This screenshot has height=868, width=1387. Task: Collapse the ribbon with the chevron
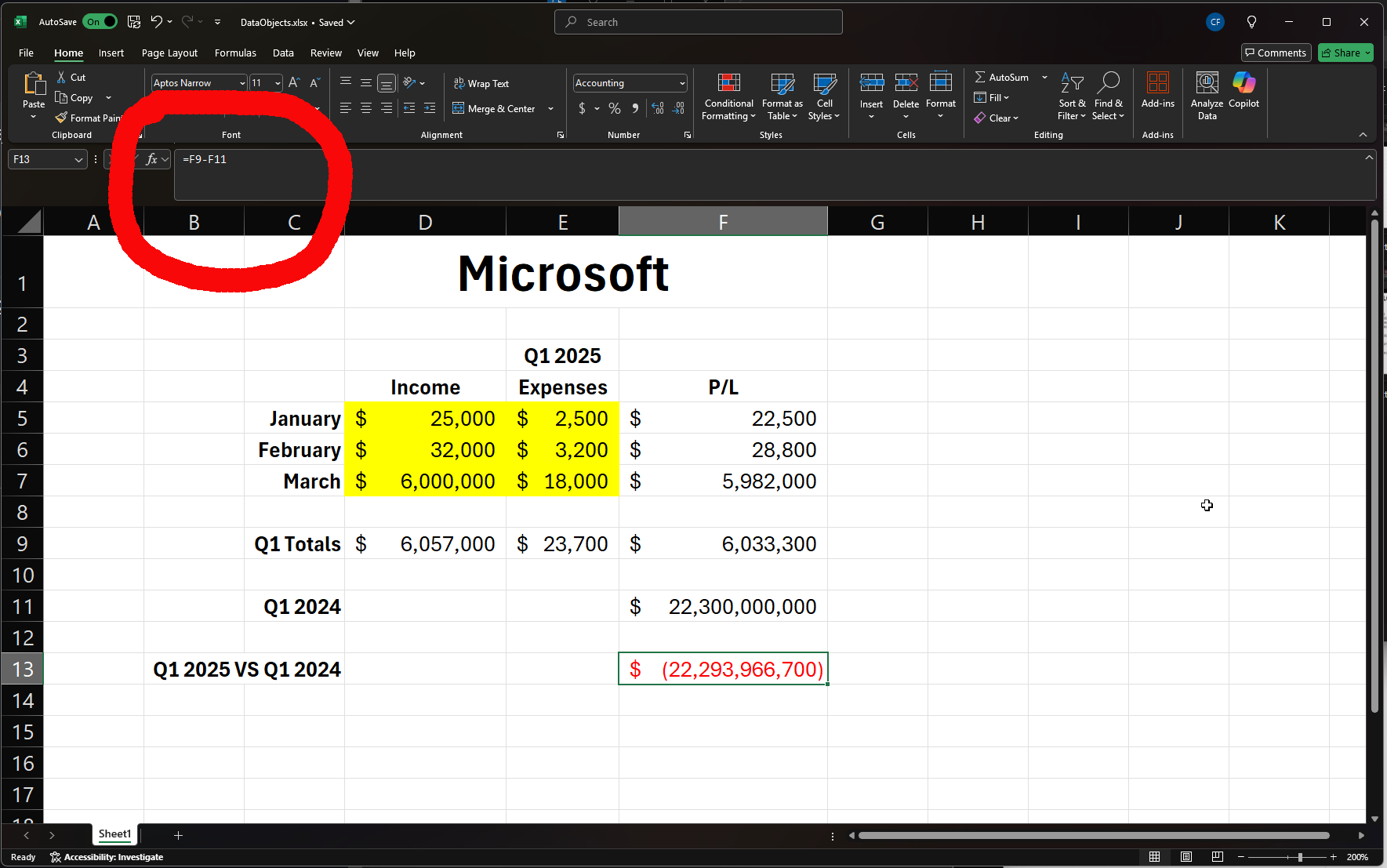pyautogui.click(x=1363, y=135)
